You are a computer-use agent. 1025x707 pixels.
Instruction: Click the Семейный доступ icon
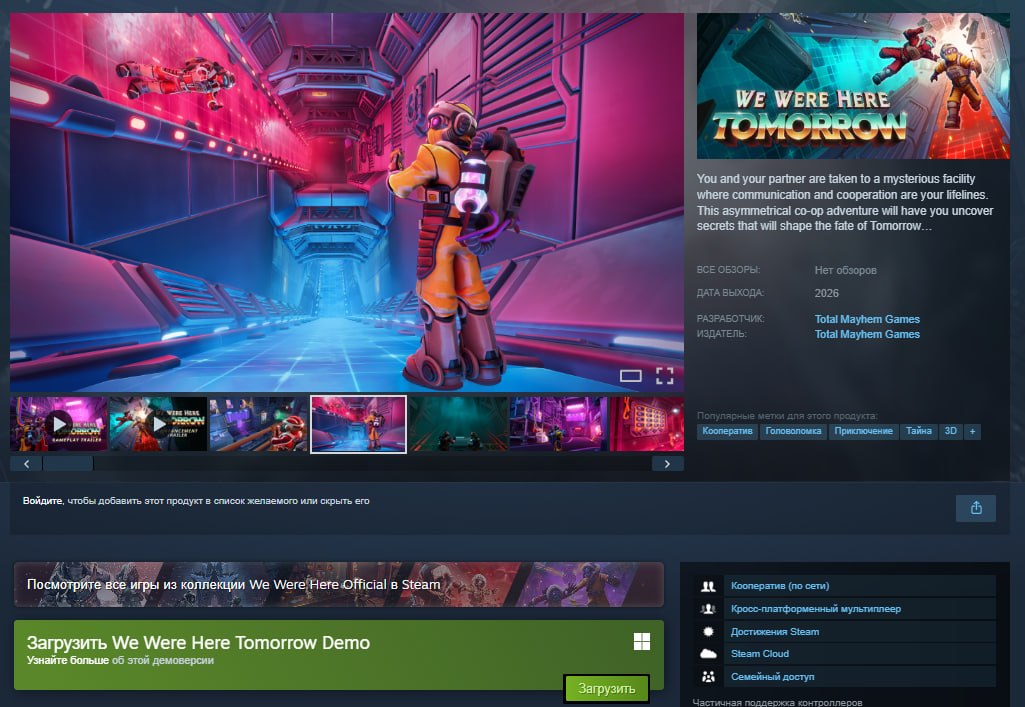[x=709, y=677]
